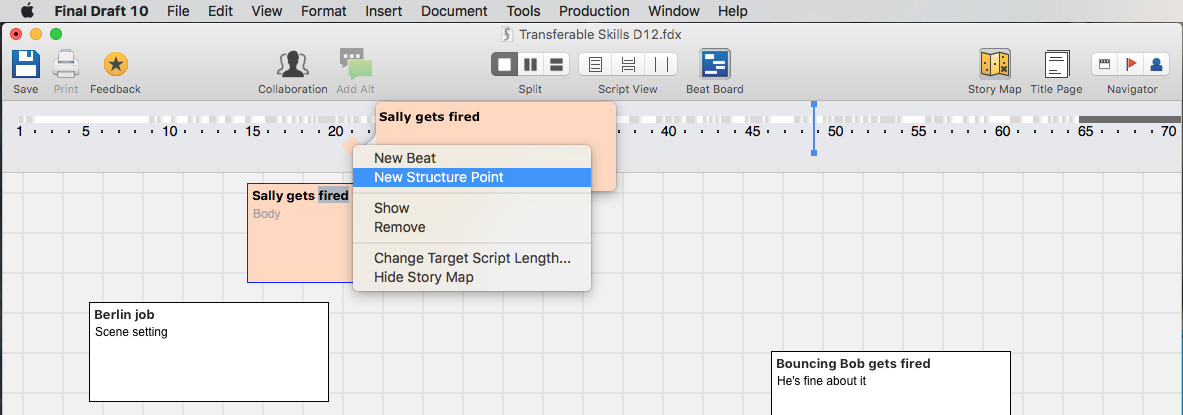Click the Print toolbar icon
The image size is (1183, 415).
tap(66, 65)
